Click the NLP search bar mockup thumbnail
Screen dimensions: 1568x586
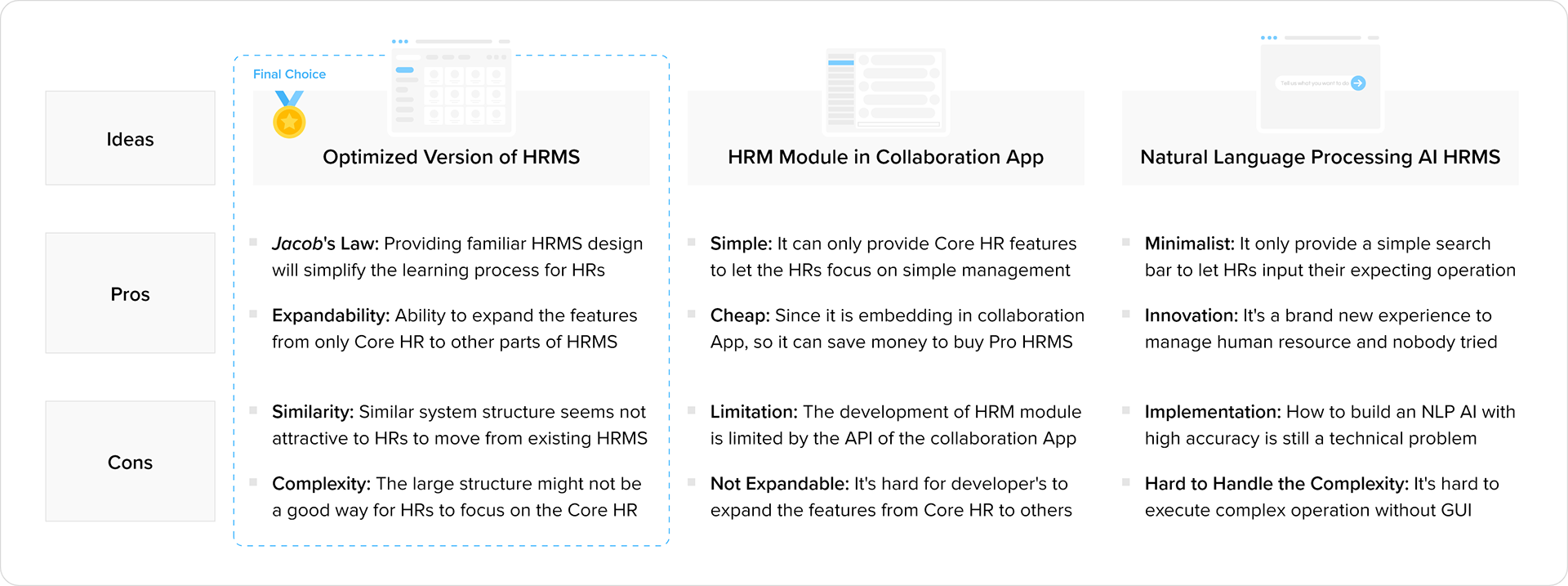1320,83
